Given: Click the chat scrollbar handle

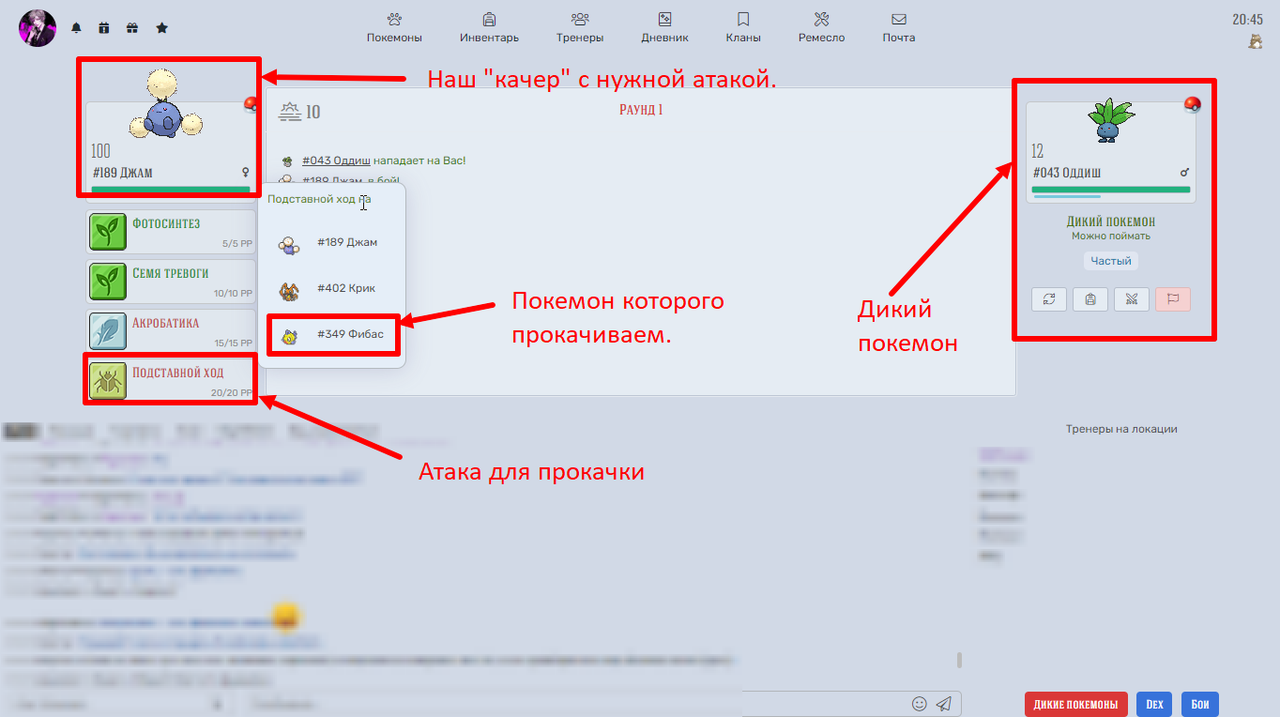Looking at the screenshot, I should click(959, 660).
